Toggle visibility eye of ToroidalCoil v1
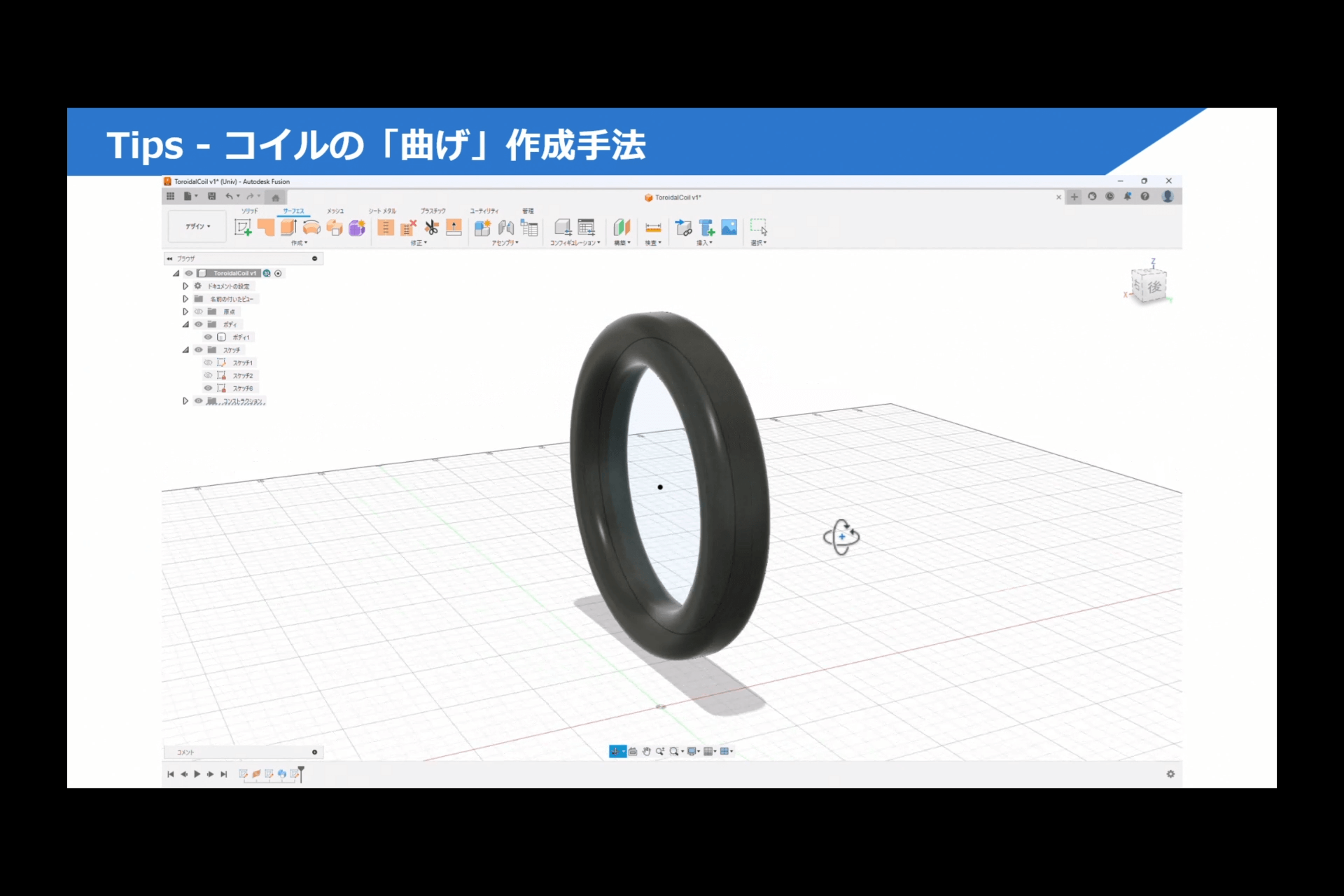The height and width of the screenshot is (896, 1344). coord(189,274)
